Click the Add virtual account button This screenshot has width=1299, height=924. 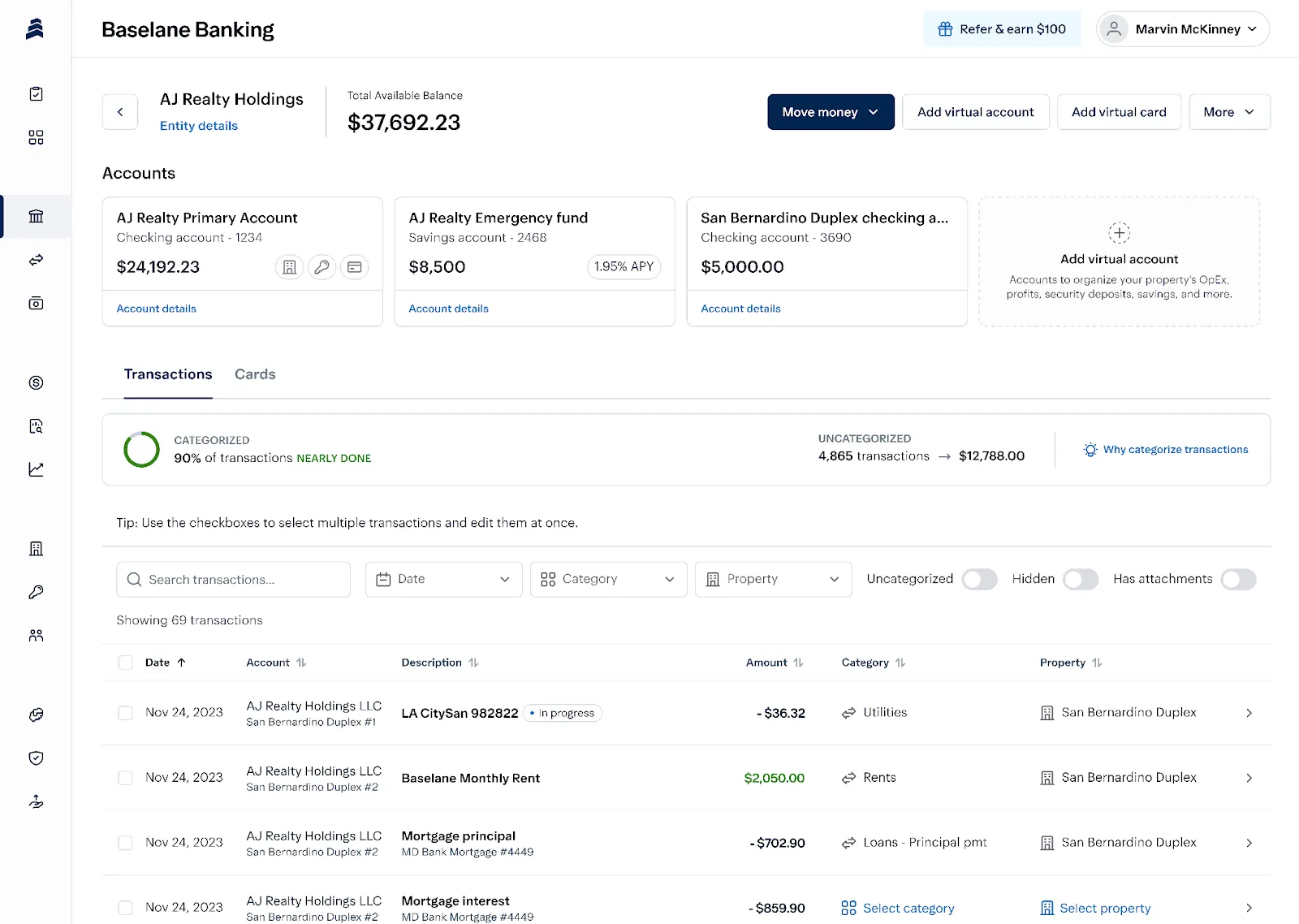[976, 112]
